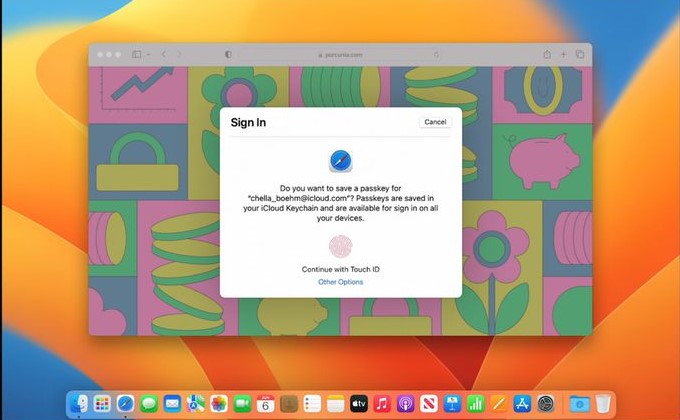Viewport: 680px width, 420px height.
Task: Open Podcasts from the Dock
Action: pos(405,404)
